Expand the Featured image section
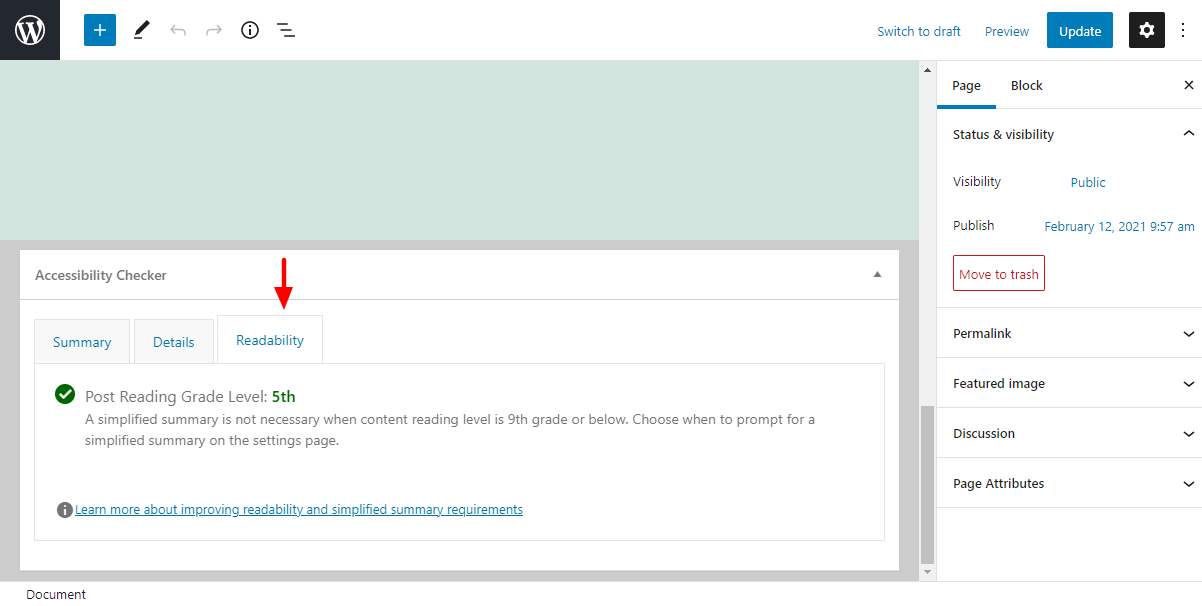1202x606 pixels. pos(1188,384)
